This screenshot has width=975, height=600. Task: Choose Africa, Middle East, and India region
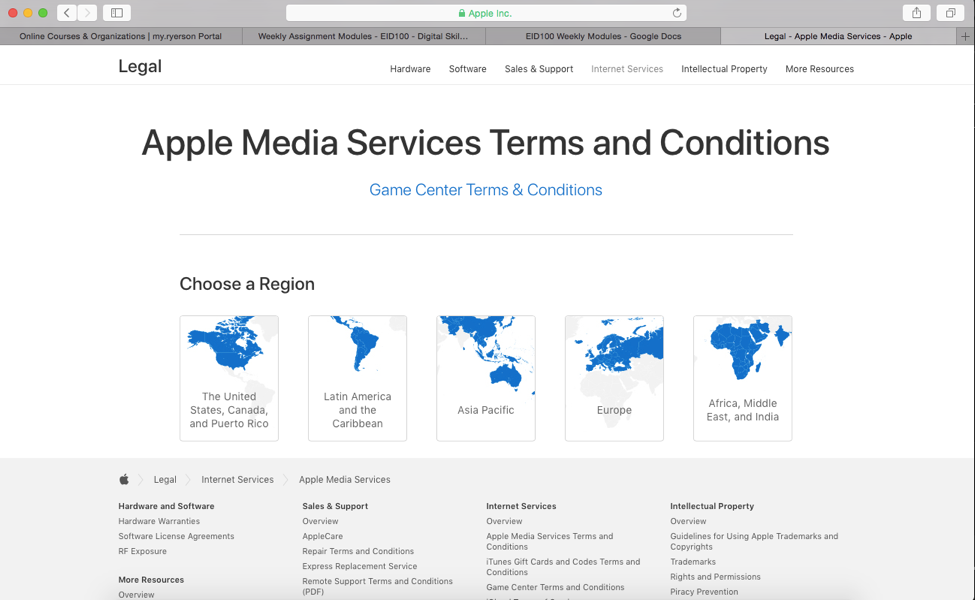(742, 378)
